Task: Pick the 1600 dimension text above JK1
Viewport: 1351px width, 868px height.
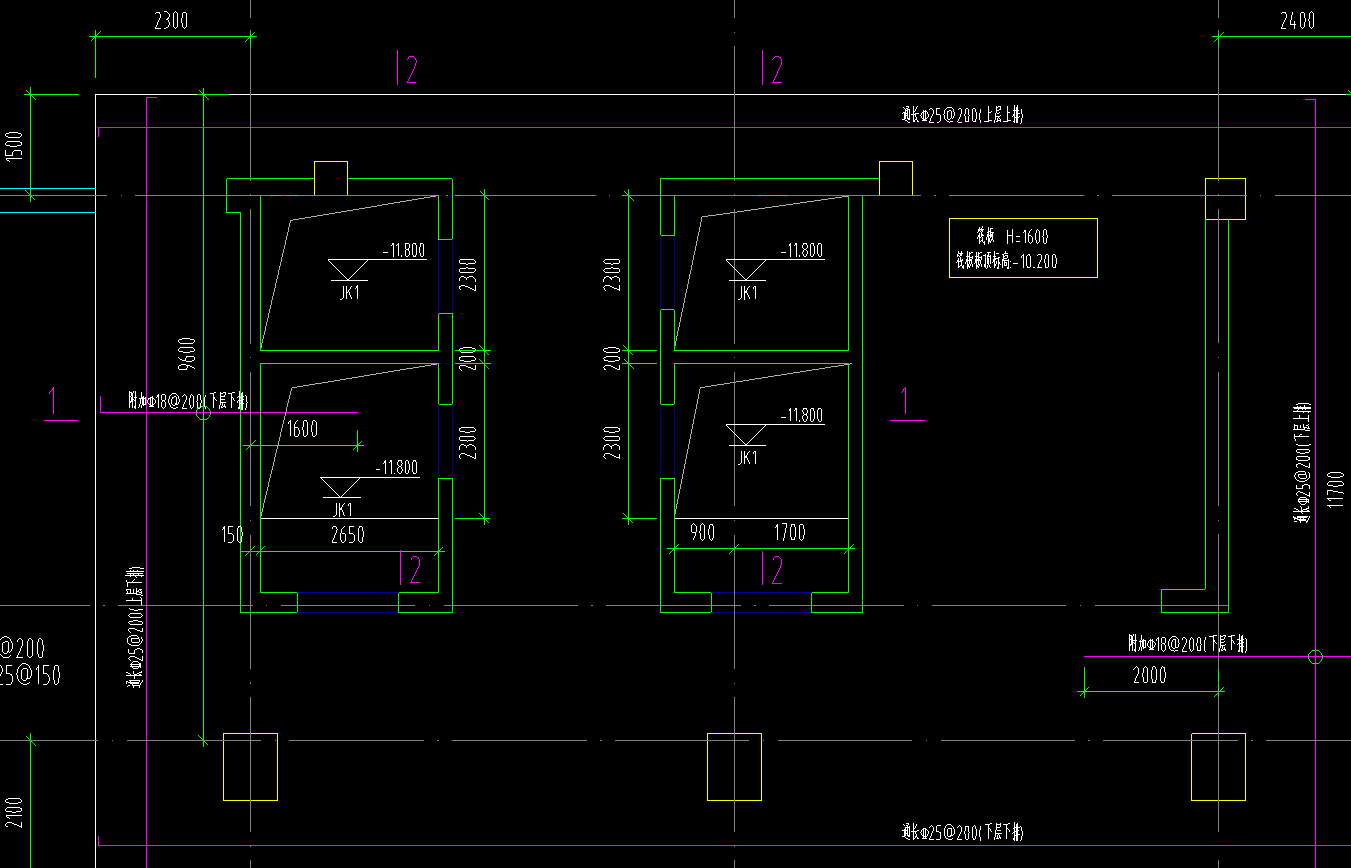Action: tap(302, 430)
